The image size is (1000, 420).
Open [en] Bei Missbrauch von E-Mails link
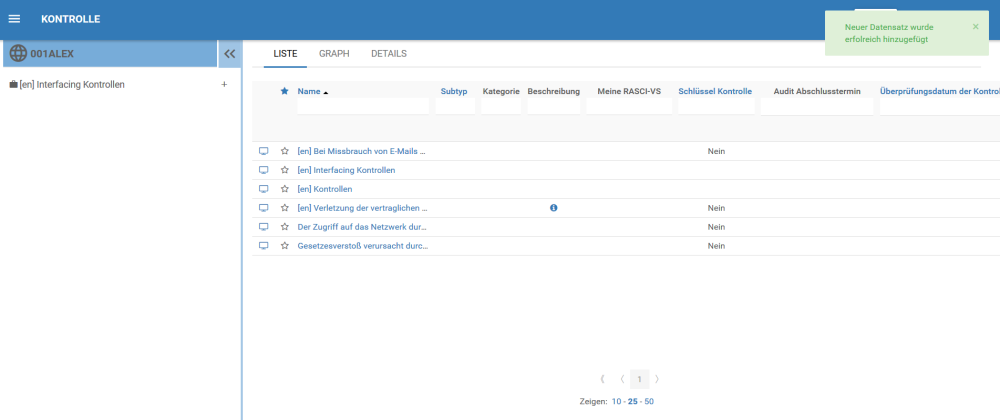[x=362, y=151]
